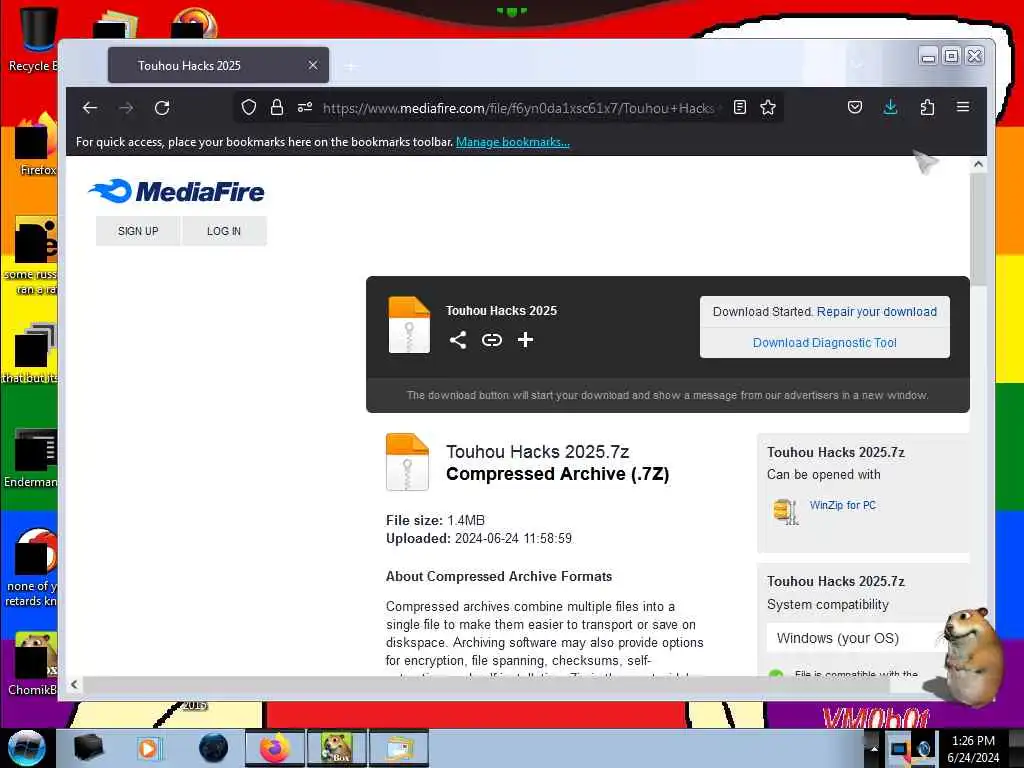The image size is (1024, 768).
Task: Click the orange archive file icon in dark panel
Action: coord(409,325)
